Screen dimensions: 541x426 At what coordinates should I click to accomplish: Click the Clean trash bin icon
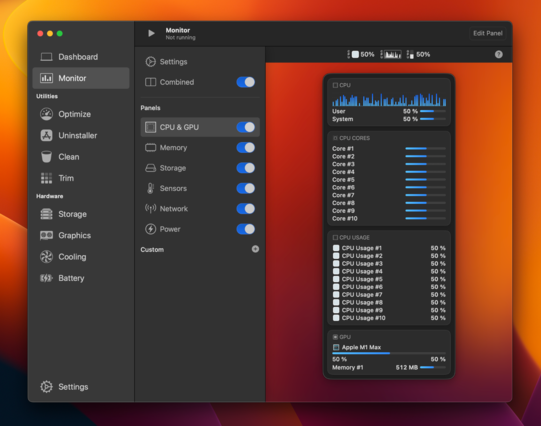46,157
